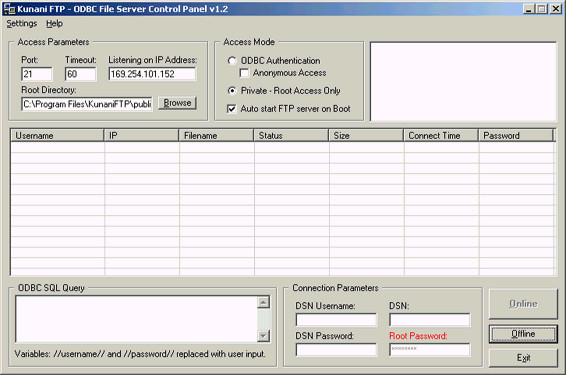The image size is (566, 375).
Task: Click the white log display box
Action: [463, 82]
